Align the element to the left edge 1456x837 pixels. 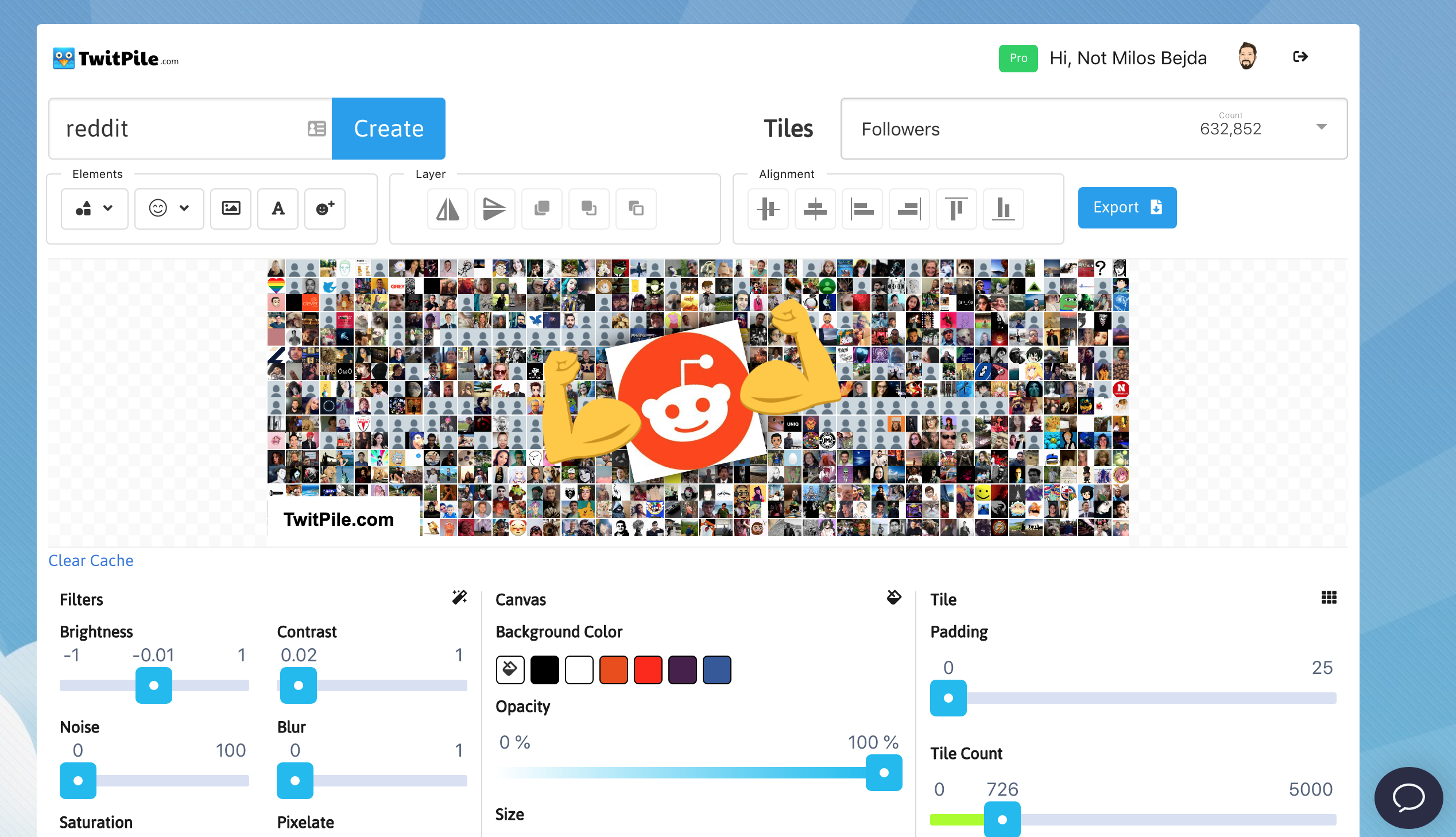tap(862, 208)
